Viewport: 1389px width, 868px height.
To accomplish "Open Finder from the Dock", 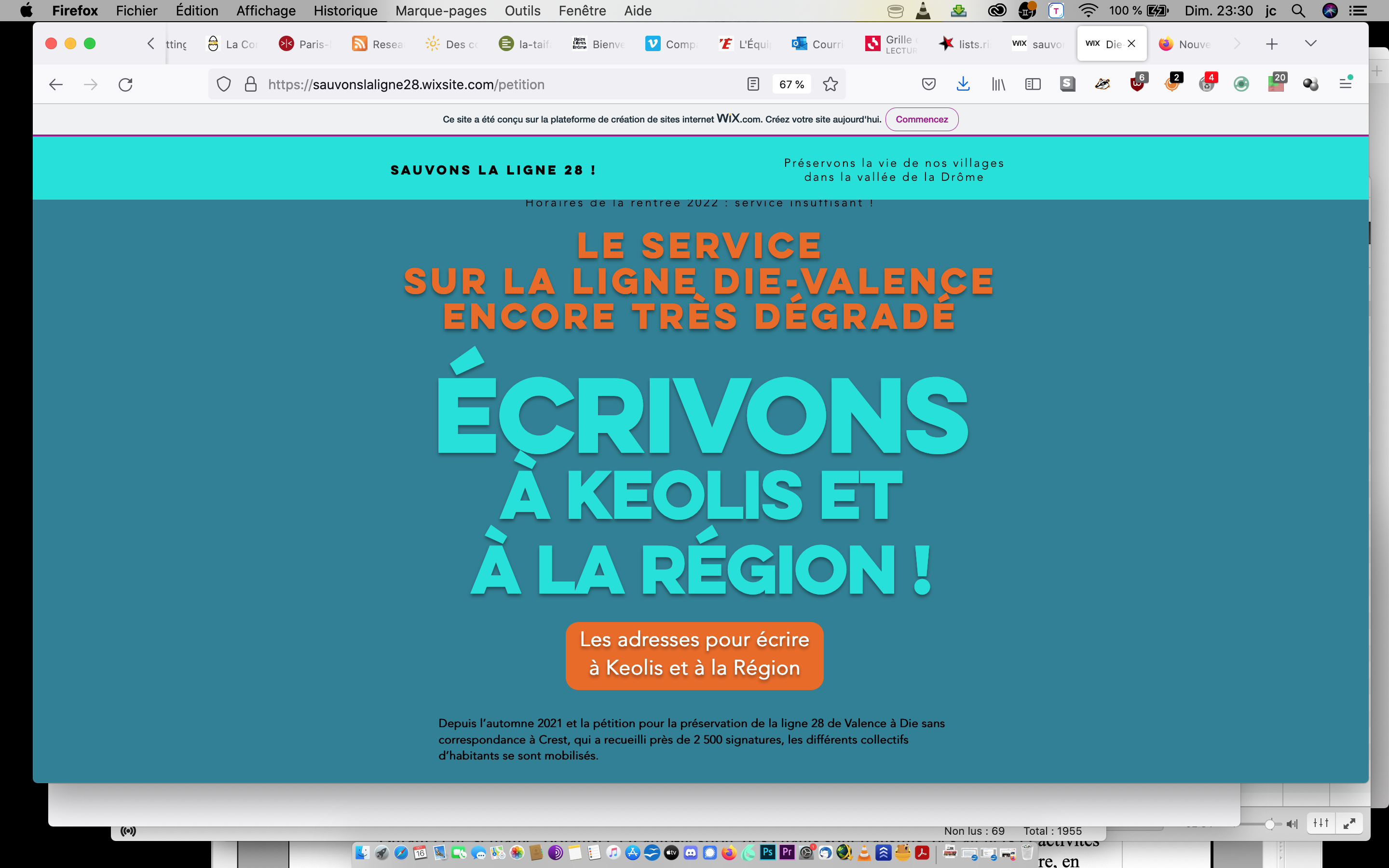I will 362,853.
